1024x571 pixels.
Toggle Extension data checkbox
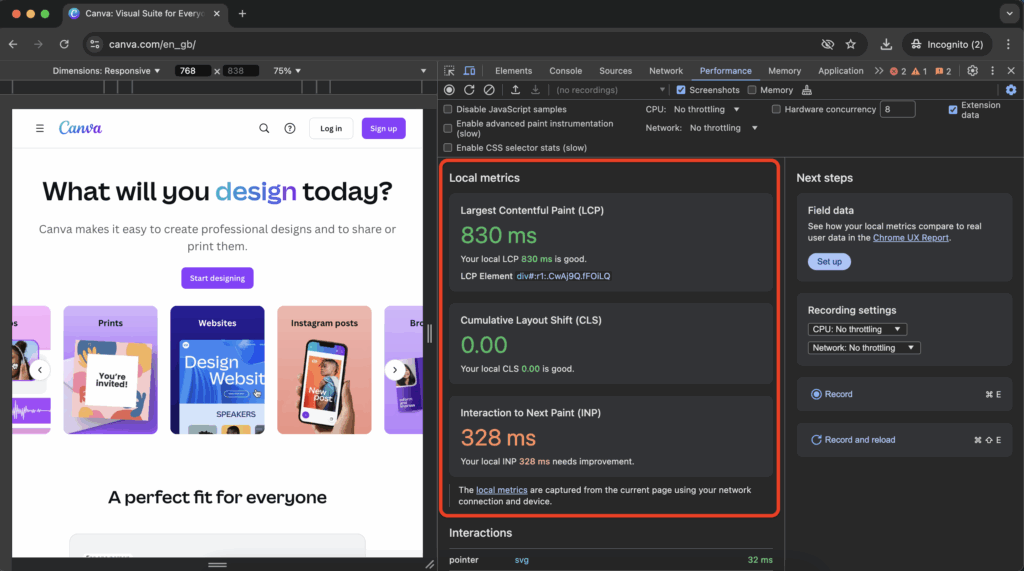point(953,110)
